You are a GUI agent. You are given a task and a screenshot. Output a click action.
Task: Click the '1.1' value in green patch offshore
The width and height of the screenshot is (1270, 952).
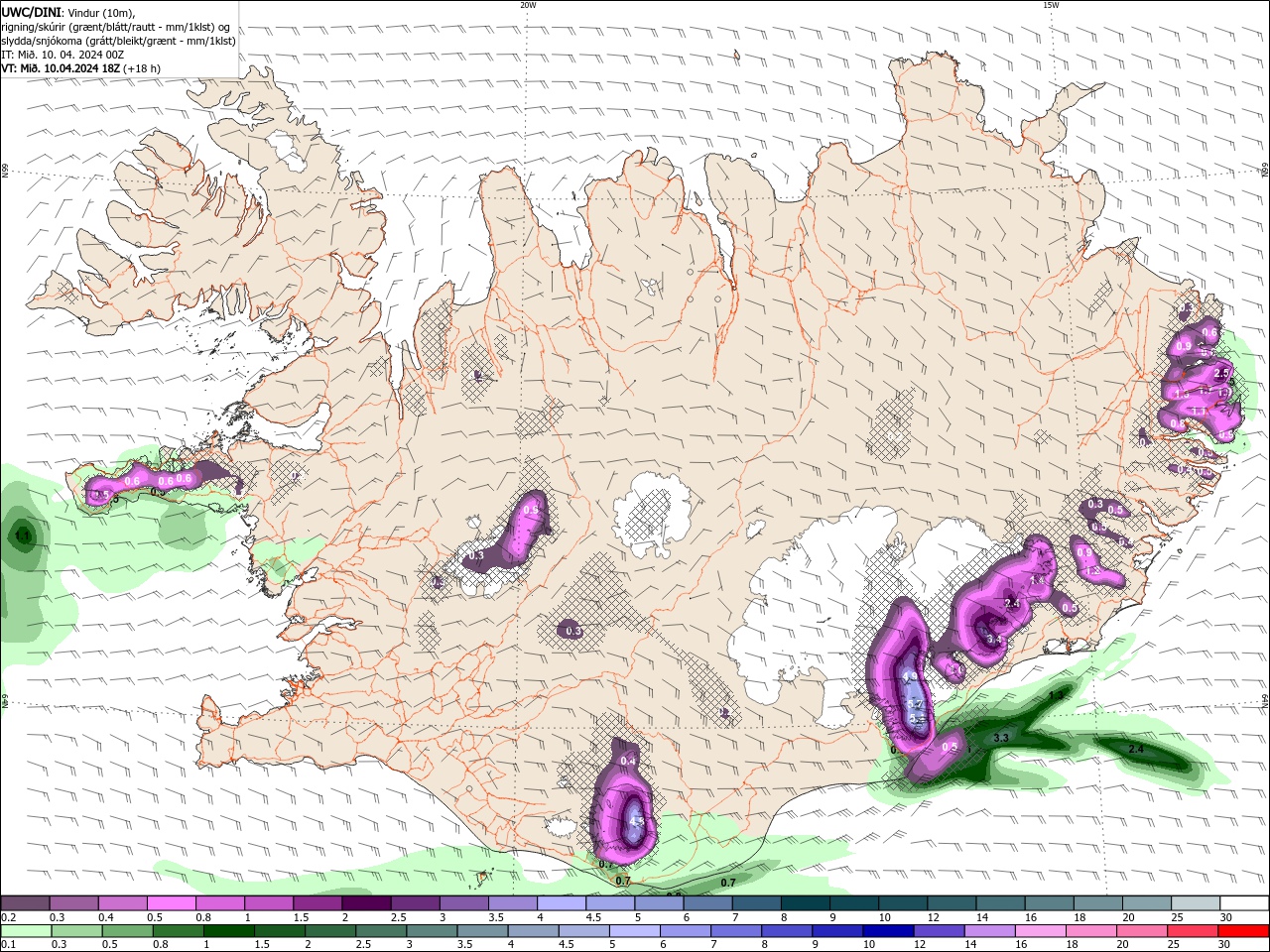click(x=23, y=536)
